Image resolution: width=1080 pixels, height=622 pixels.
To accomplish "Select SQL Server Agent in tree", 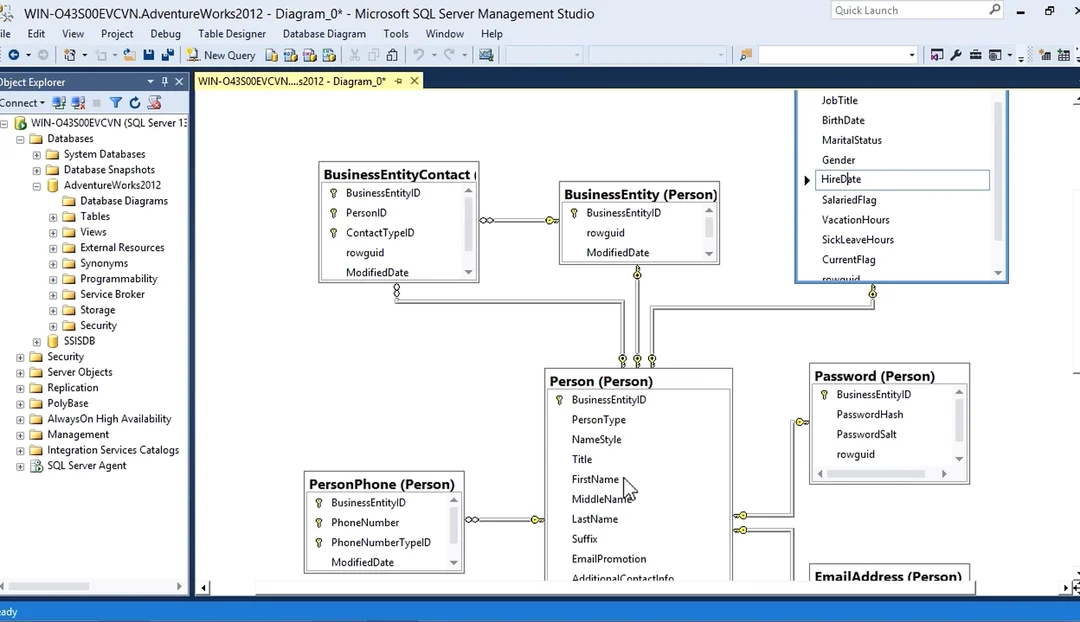I will [87, 466].
